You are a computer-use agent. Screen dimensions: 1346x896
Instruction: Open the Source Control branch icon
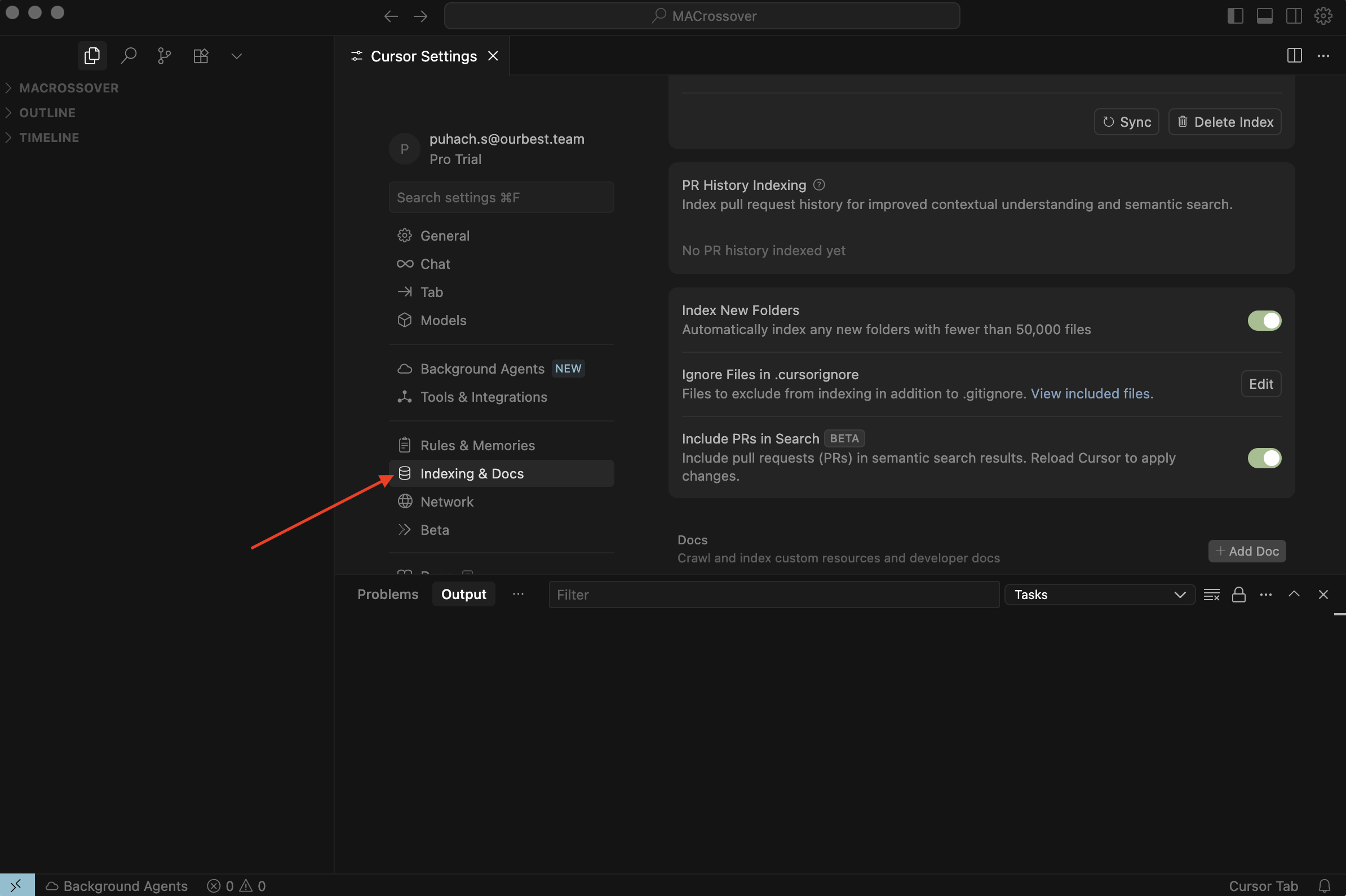tap(165, 56)
